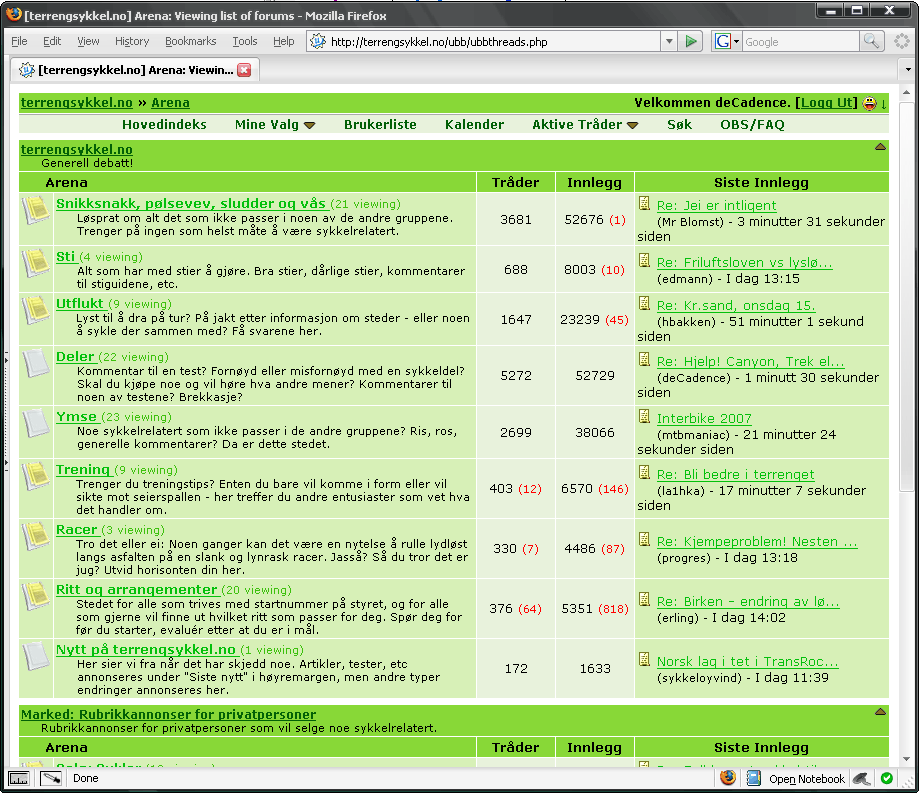The image size is (919, 793).
Task: Click the Logg Ut link
Action: (x=826, y=103)
